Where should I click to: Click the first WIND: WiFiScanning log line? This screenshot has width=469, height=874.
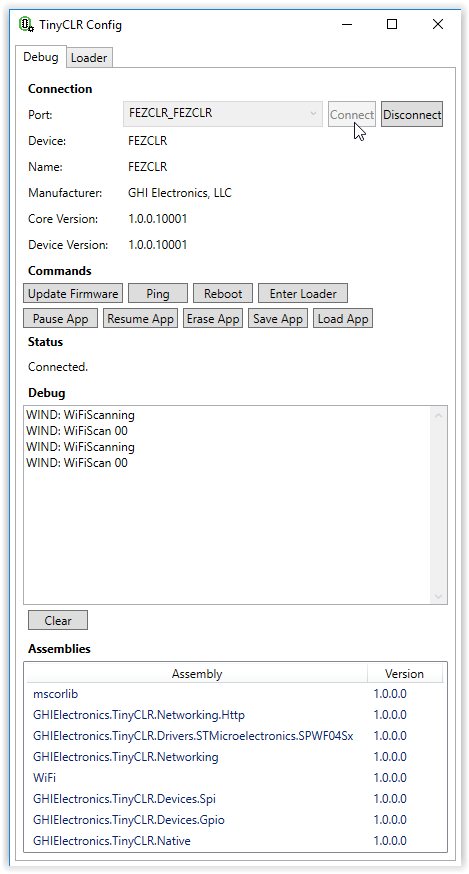80,415
